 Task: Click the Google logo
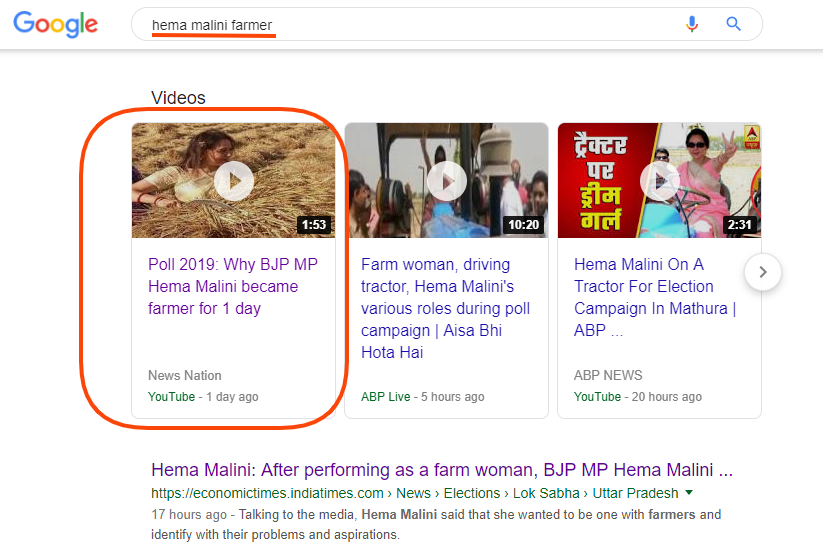pyautogui.click(x=55, y=24)
